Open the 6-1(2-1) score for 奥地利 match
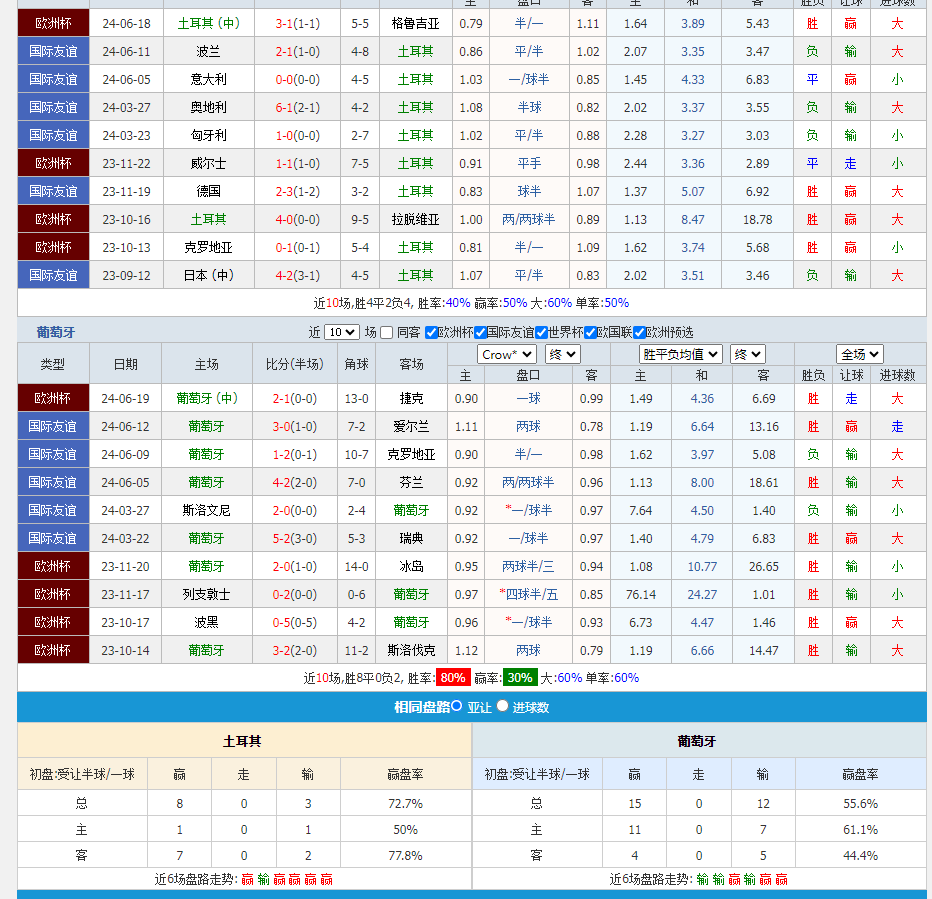 297,107
